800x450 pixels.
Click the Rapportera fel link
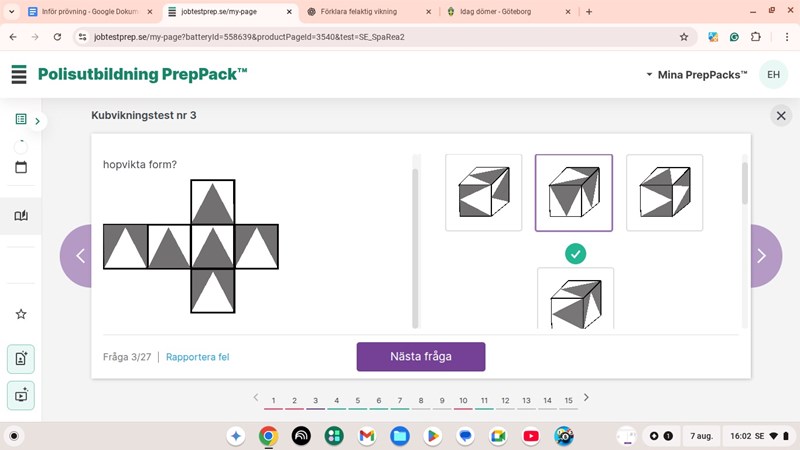click(x=197, y=357)
